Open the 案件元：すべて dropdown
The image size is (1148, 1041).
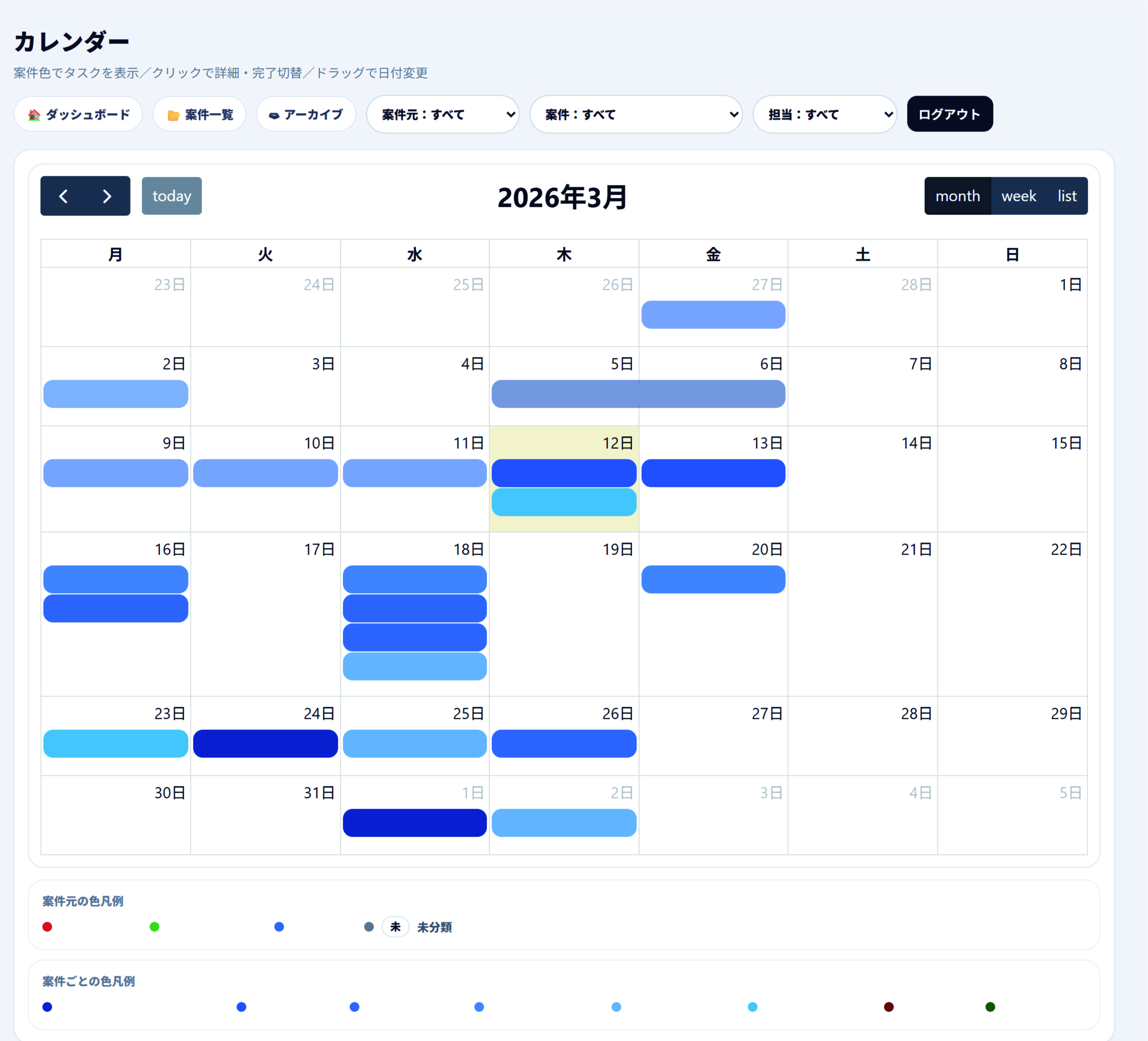[x=443, y=114]
